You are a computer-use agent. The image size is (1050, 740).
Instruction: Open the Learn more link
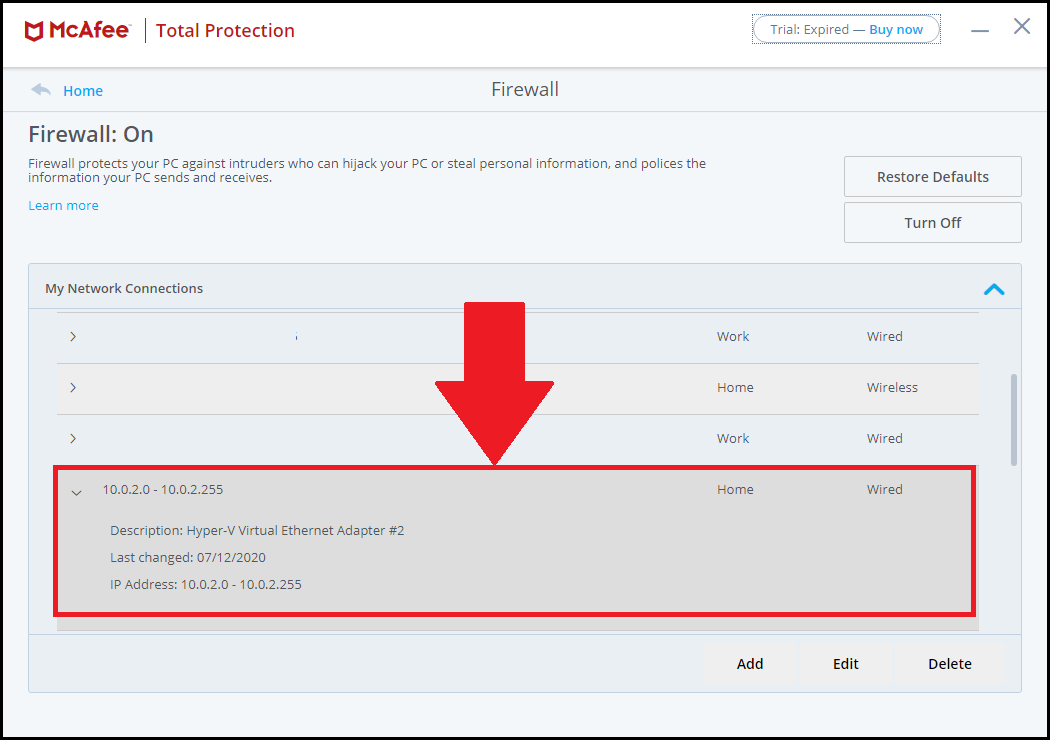pyautogui.click(x=63, y=206)
